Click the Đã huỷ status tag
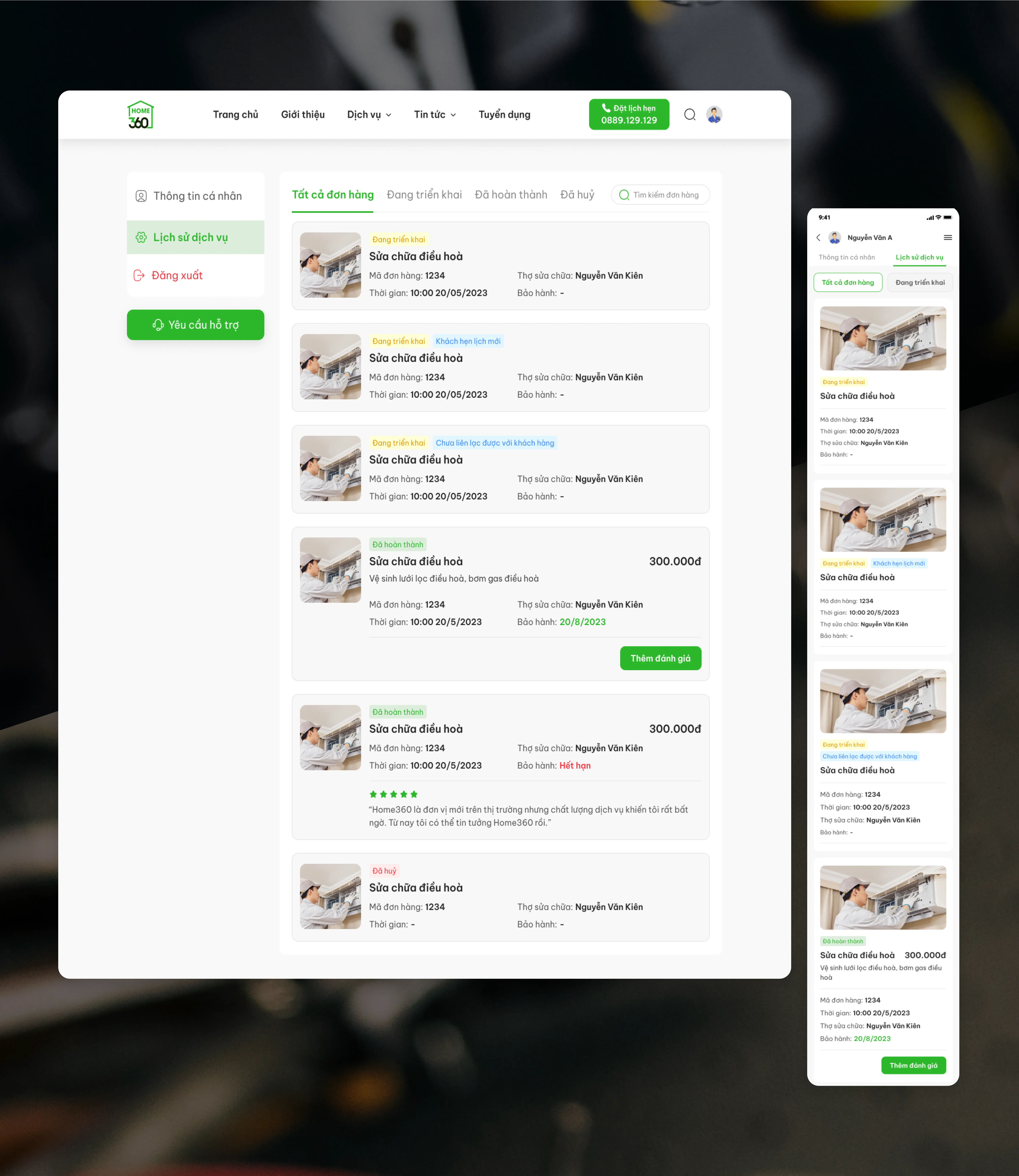 tap(384, 871)
